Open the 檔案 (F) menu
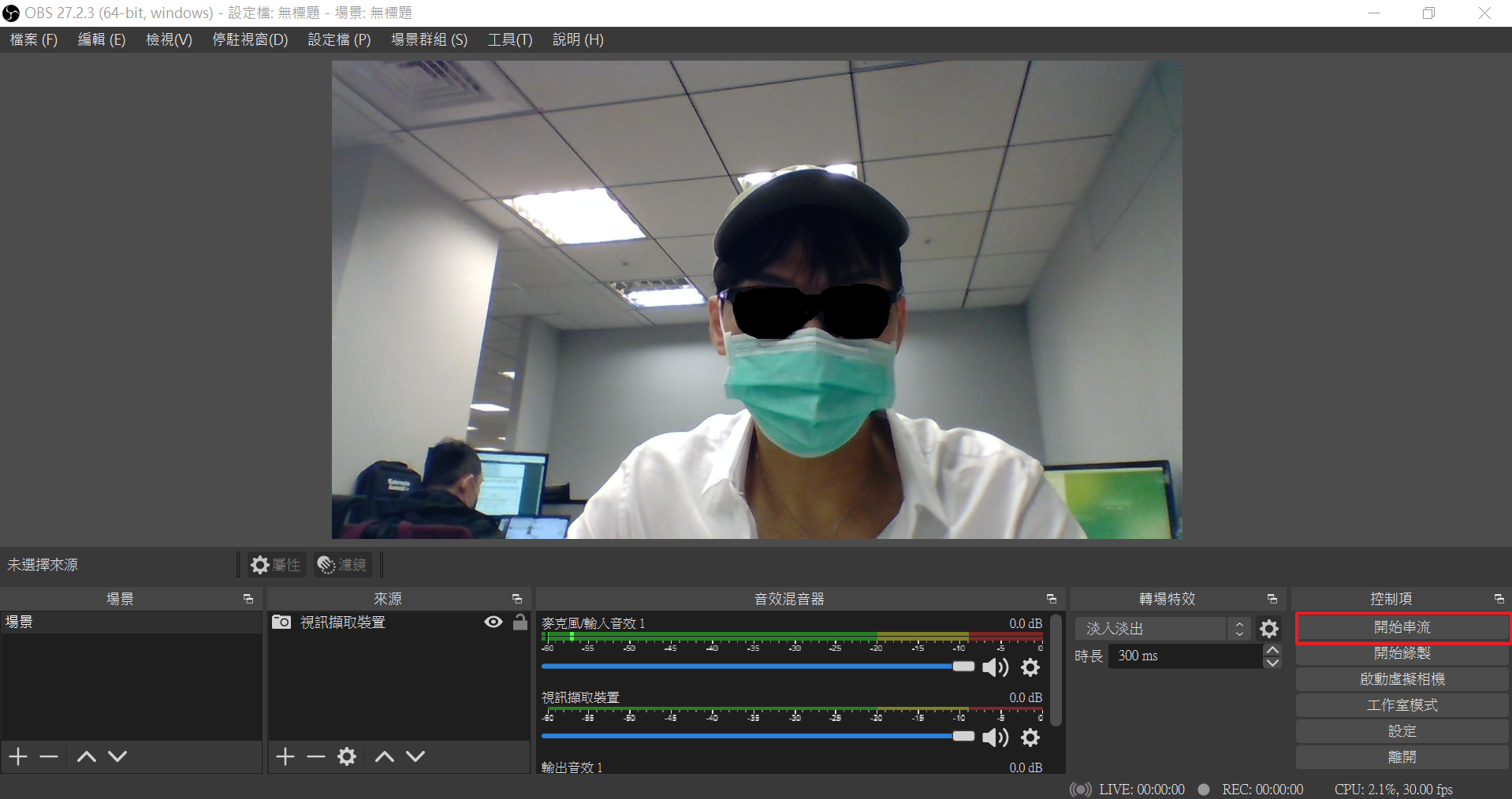The height and width of the screenshot is (799, 1512). click(34, 39)
